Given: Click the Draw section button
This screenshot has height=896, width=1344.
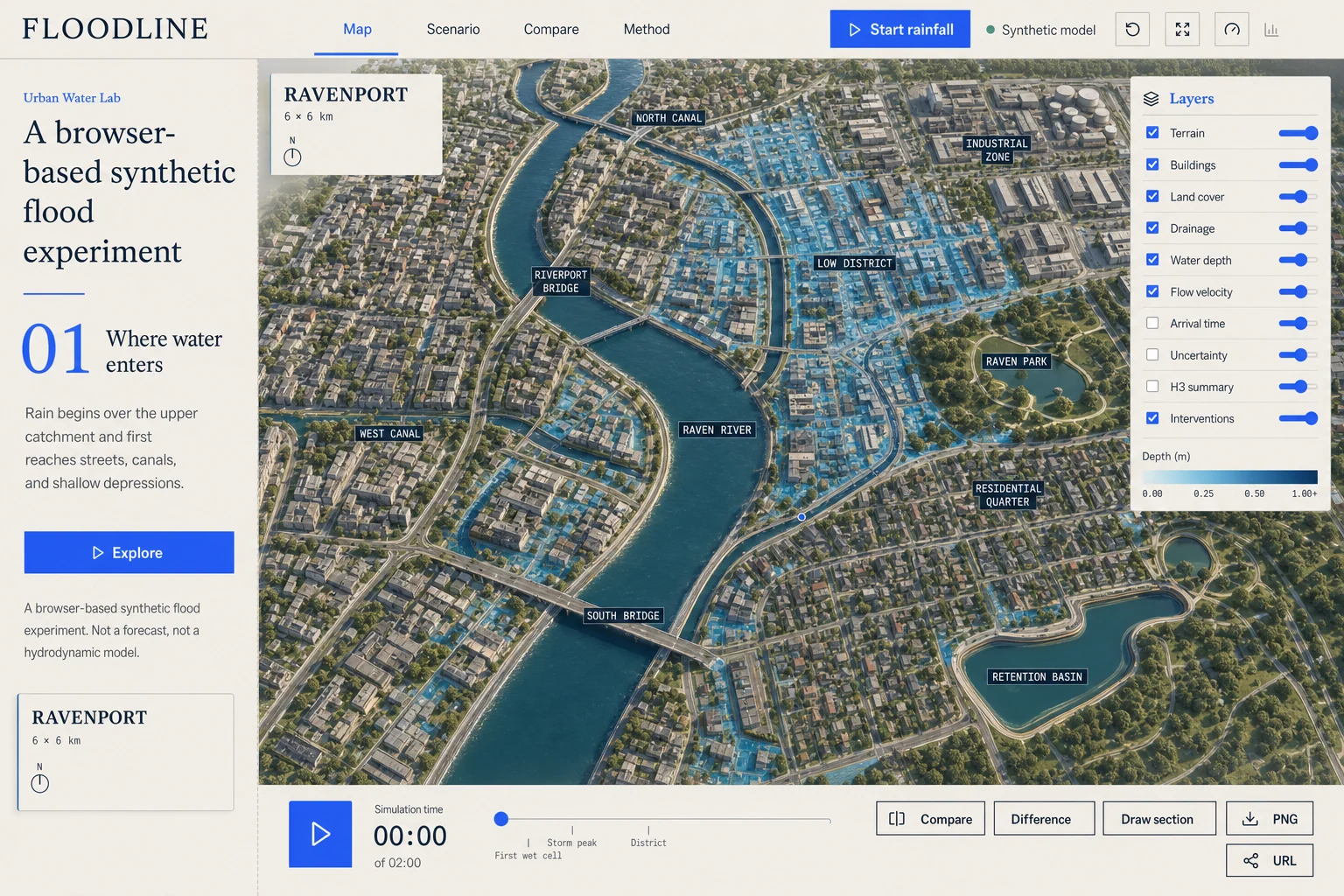Looking at the screenshot, I should click(x=1159, y=819).
